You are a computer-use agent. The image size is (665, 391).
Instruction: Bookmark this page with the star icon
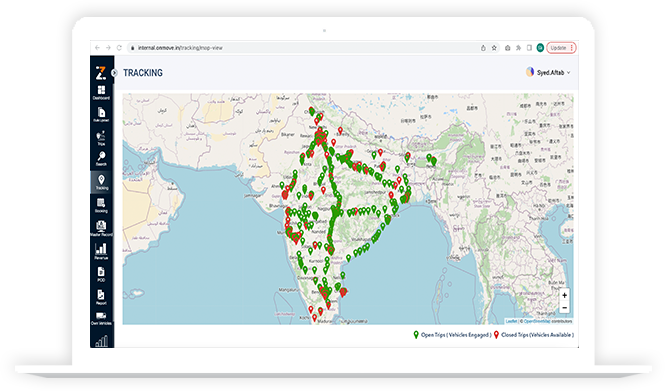[494, 48]
